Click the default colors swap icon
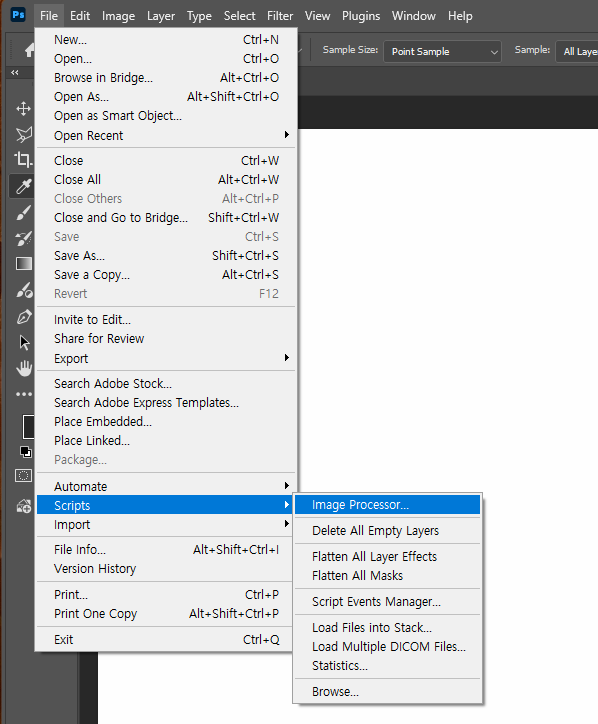 (26, 452)
